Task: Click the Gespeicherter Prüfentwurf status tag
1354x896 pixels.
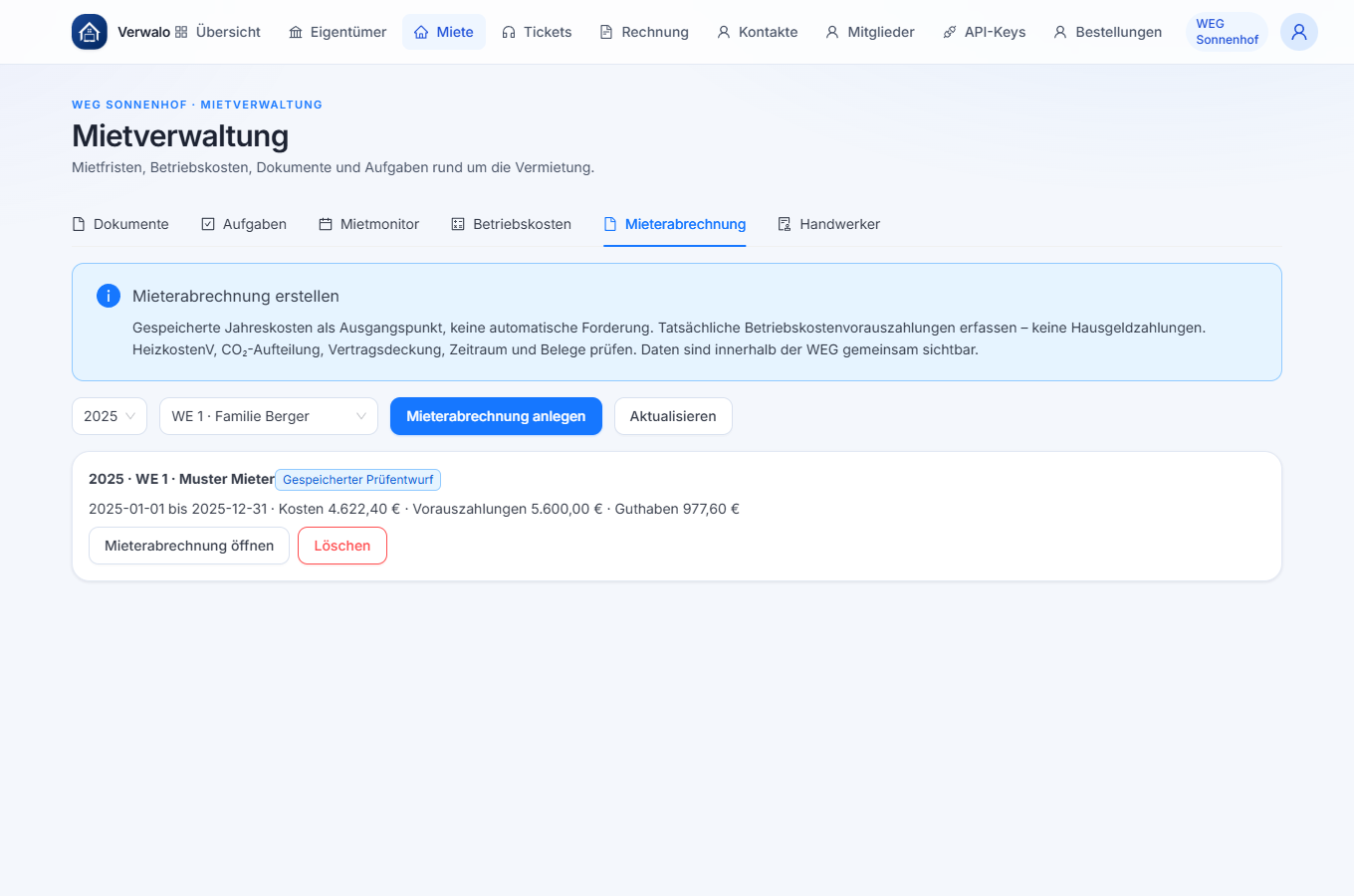Action: tap(358, 480)
